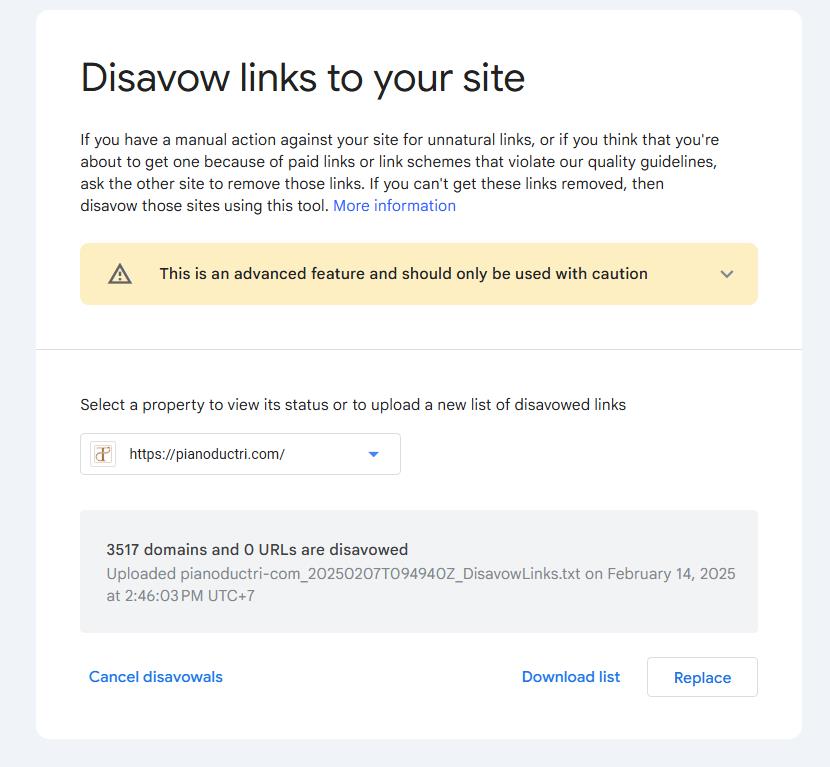
Task: Click the warning triangle icon
Action: (120, 274)
